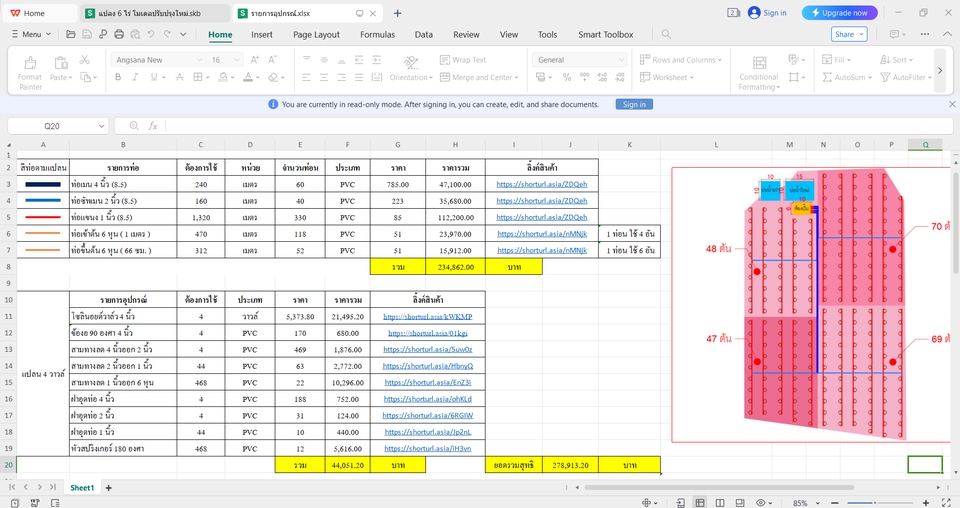Open the shorturl.asia/nMNjk link in row 6
The image size is (960, 508).
542,234
